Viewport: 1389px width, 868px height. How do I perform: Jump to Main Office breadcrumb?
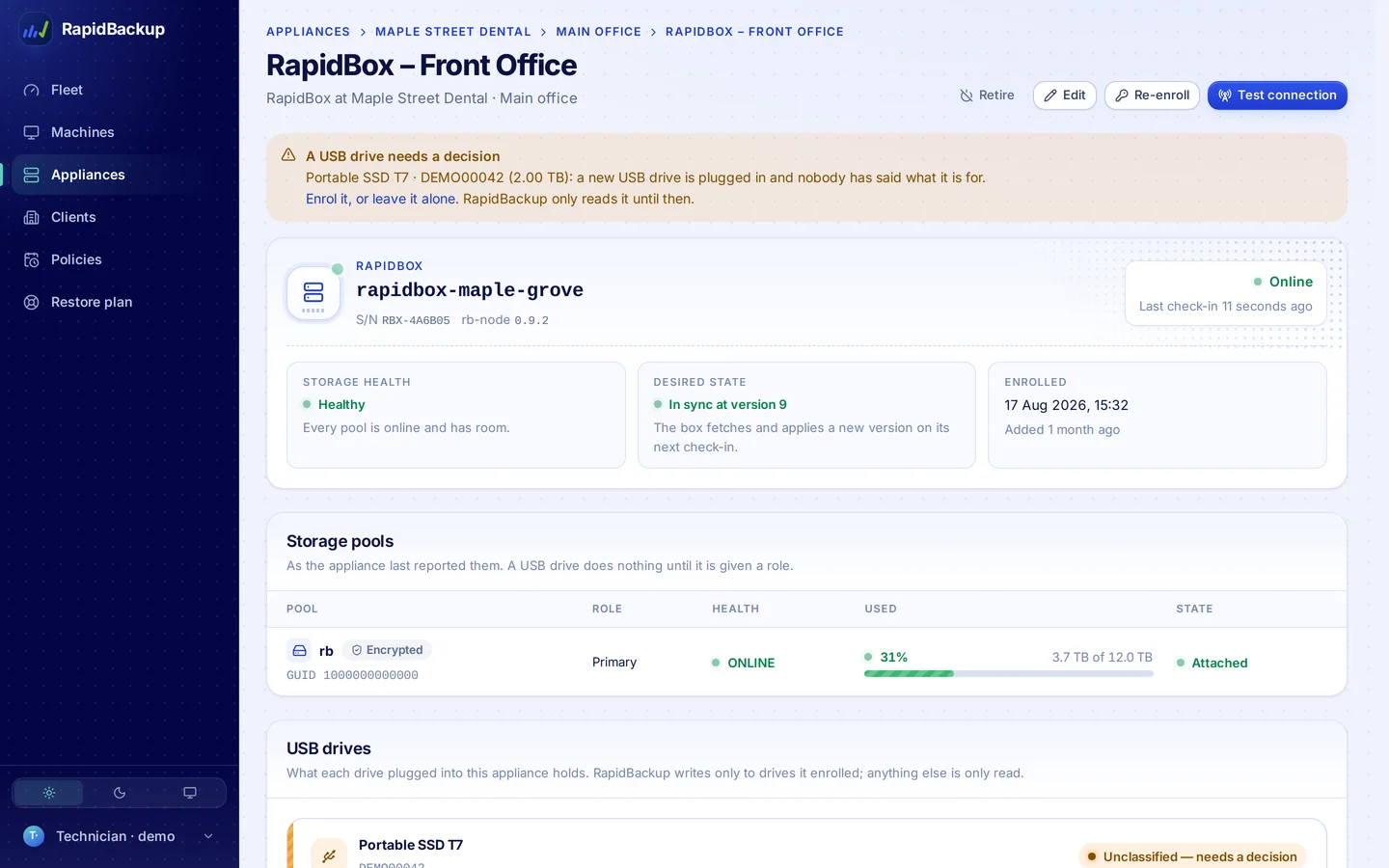[x=598, y=32]
